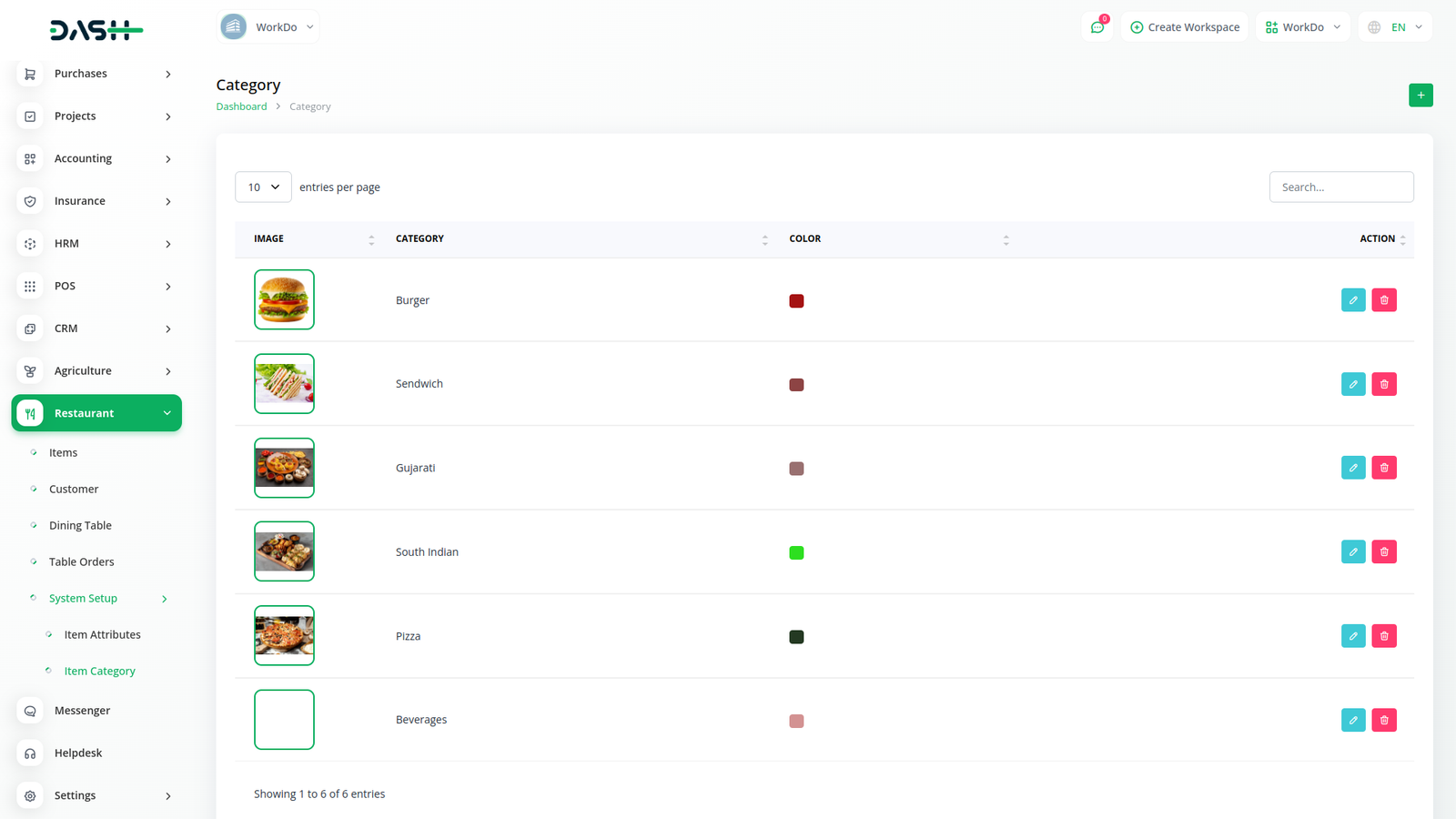Go to Item Attributes submenu item
1456x819 pixels.
[102, 634]
